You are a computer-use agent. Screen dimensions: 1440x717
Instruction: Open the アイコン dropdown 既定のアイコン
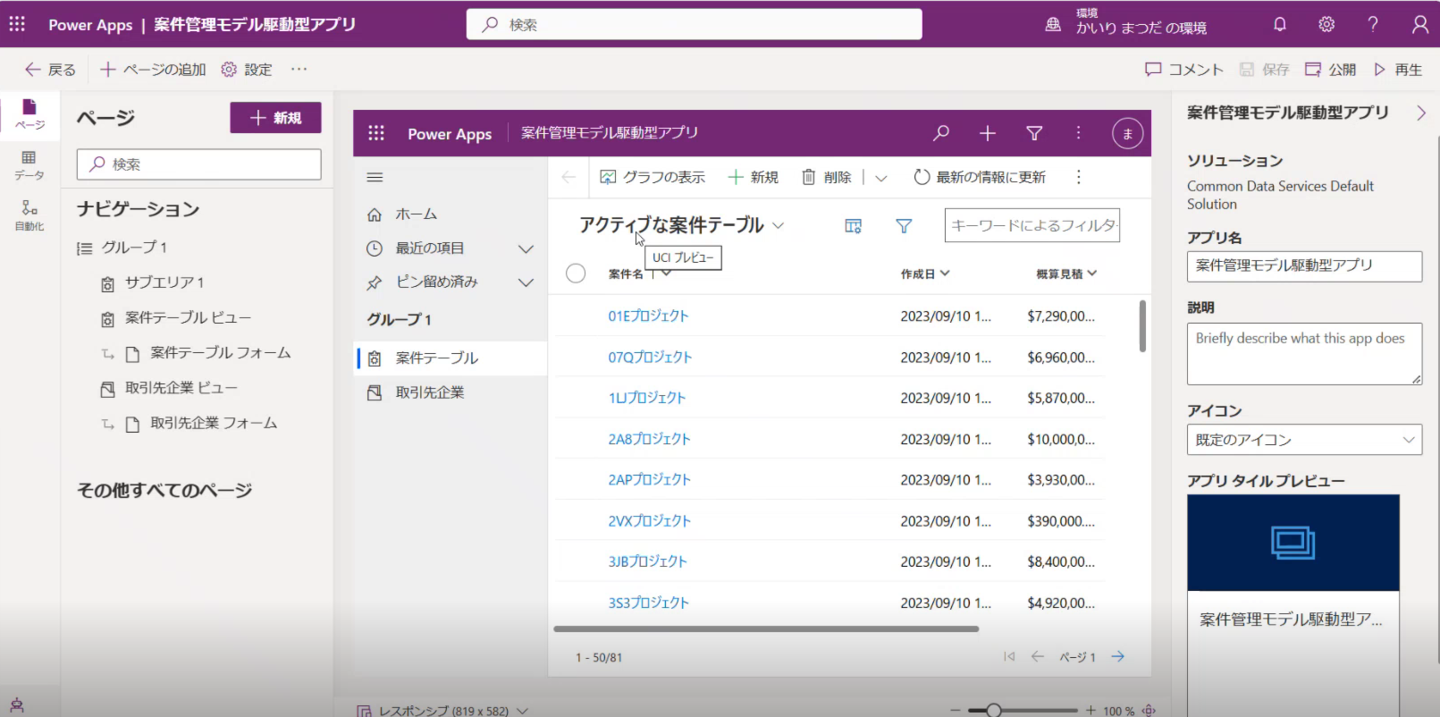[x=1304, y=439]
